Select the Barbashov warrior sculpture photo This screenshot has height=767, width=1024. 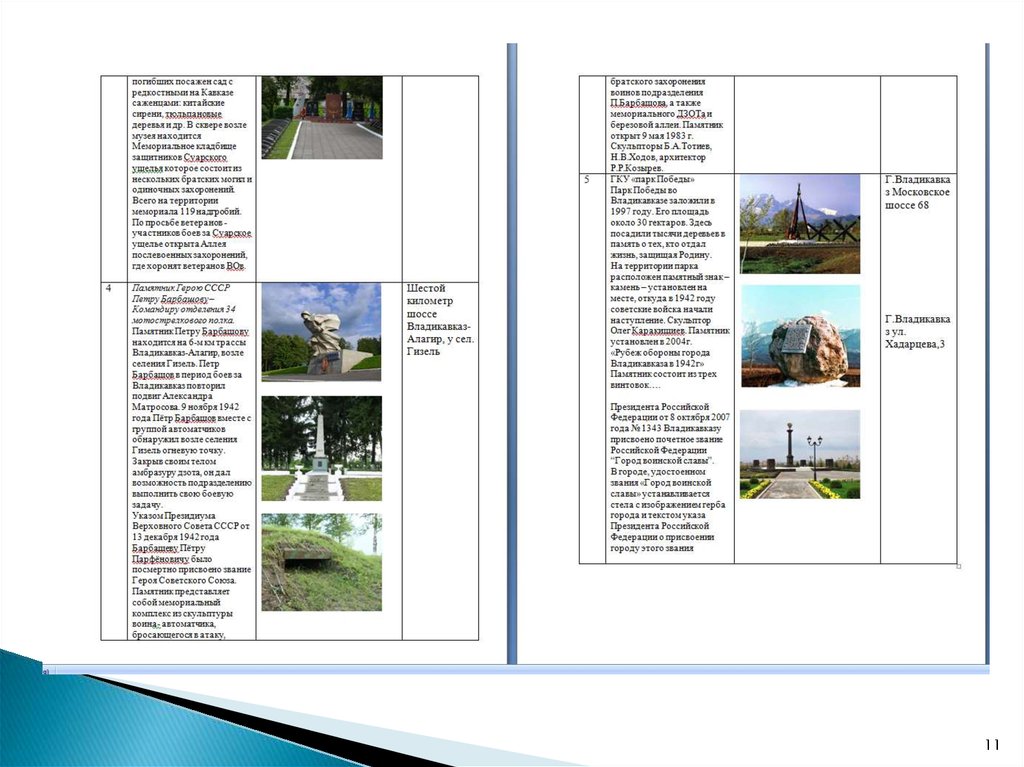click(321, 330)
